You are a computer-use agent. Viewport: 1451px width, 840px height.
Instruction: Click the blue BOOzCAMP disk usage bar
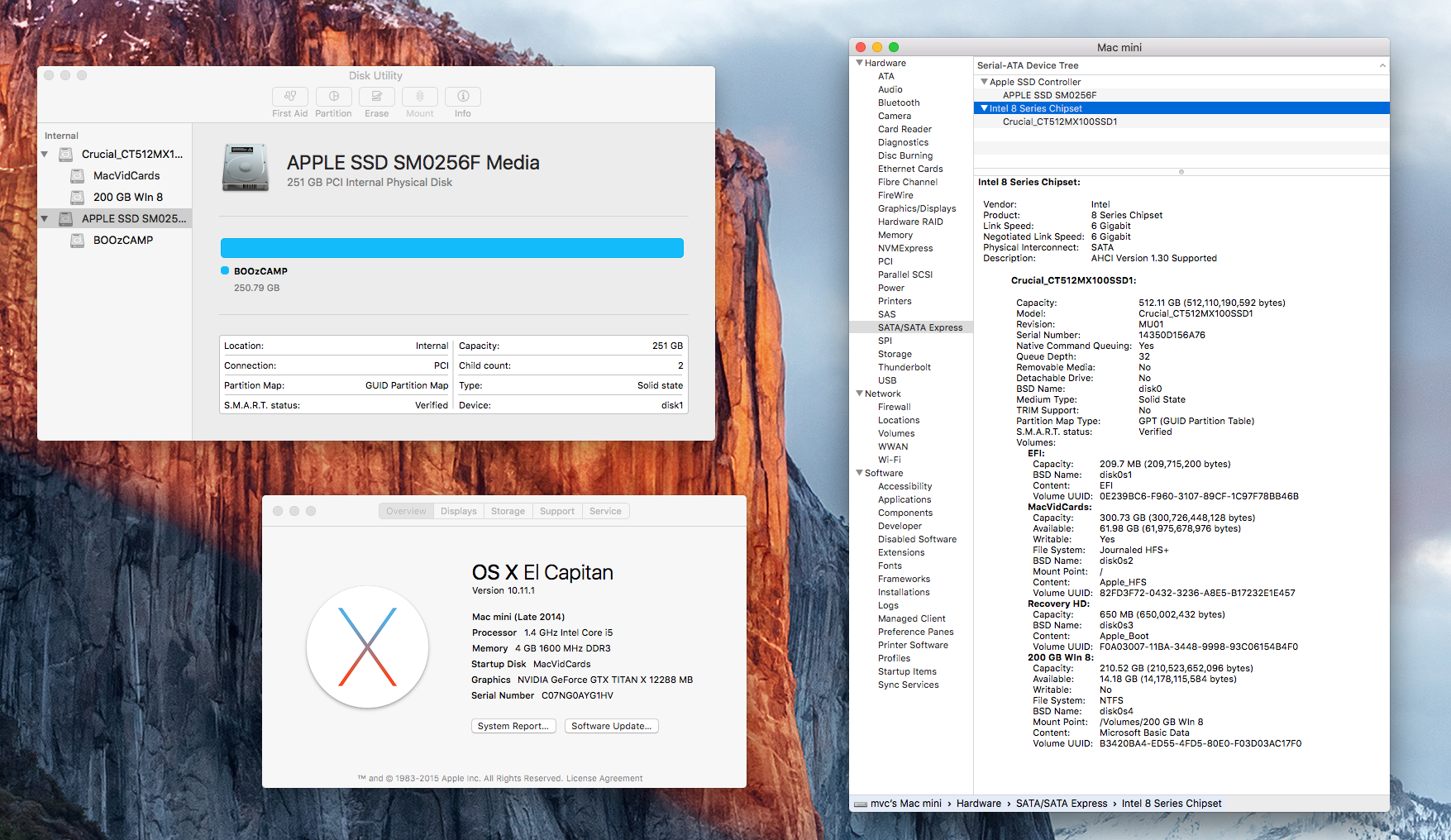452,248
